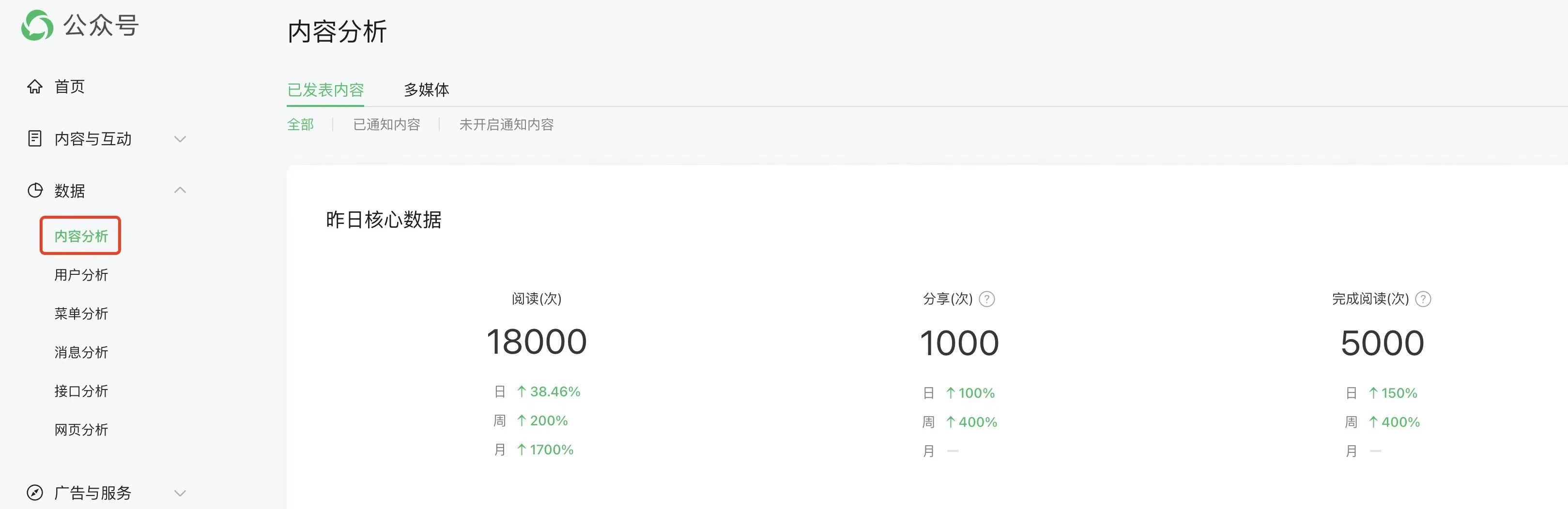Filter by 已通知内容

coord(386,125)
